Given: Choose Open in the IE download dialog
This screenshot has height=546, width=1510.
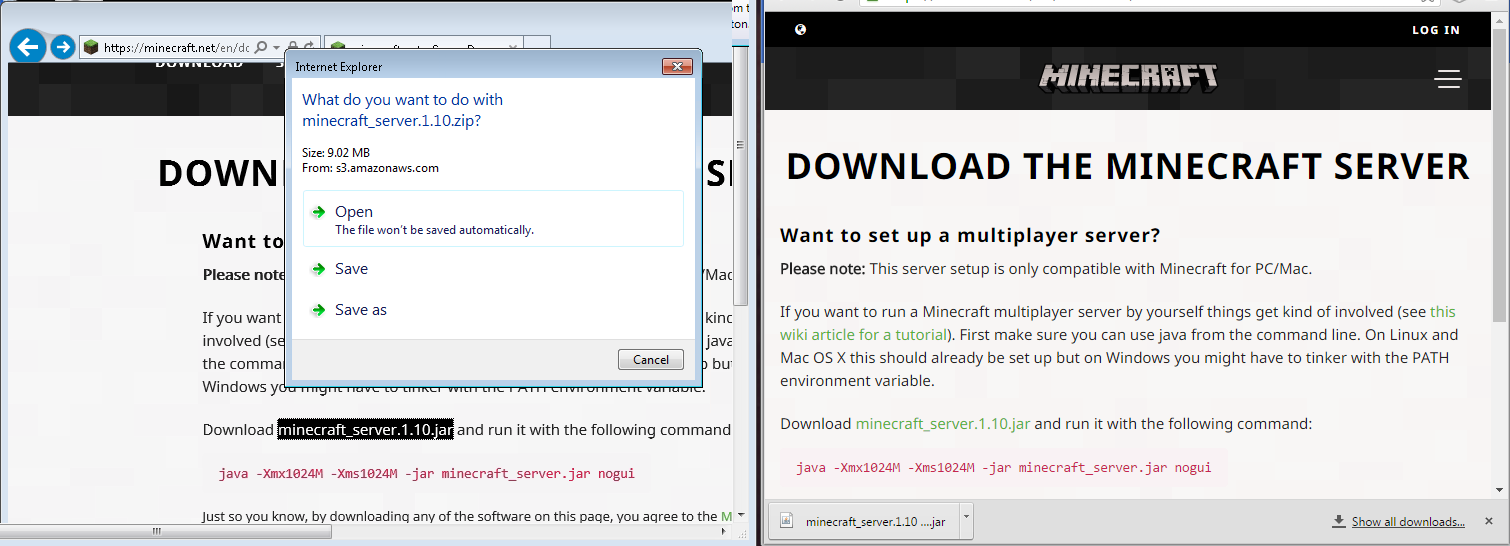Looking at the screenshot, I should tap(493, 219).
